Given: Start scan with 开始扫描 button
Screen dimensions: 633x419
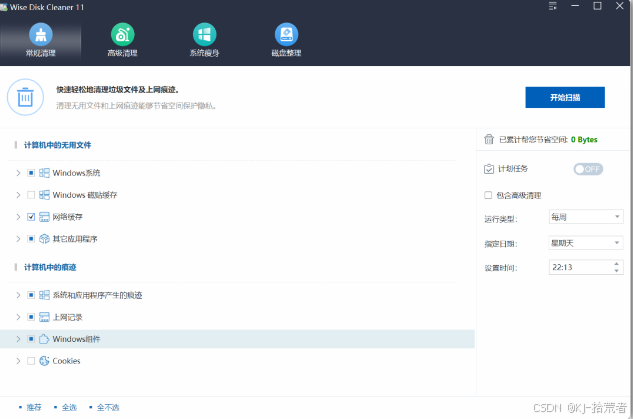Looking at the screenshot, I should pyautogui.click(x=565, y=97).
